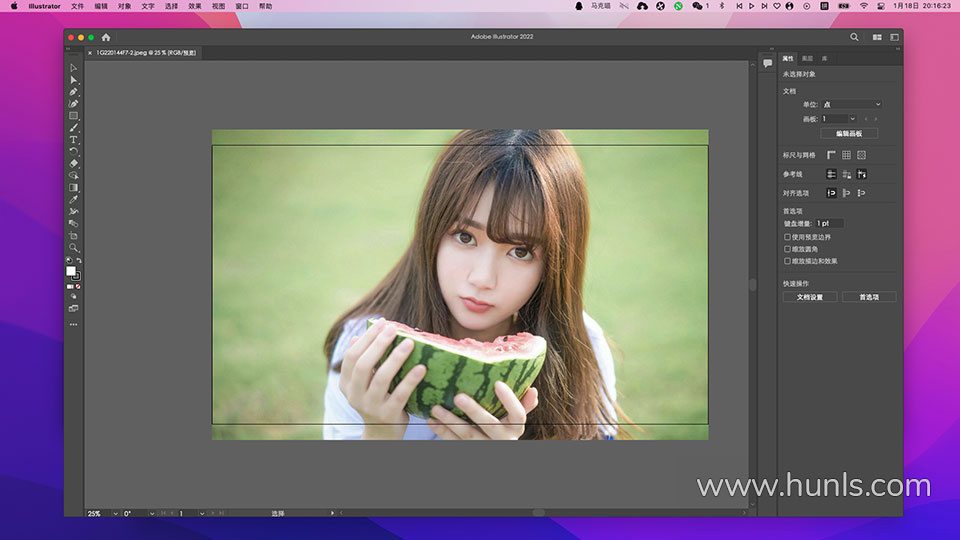Open Wi-Fi icon in macOS menu bar
The width and height of the screenshot is (960, 540).
click(863, 6)
